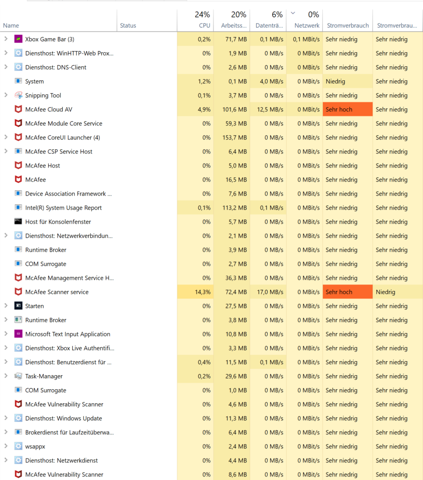Select McAfee Vulnerability Scanner row using 4,6 MB

pyautogui.click(x=211, y=404)
